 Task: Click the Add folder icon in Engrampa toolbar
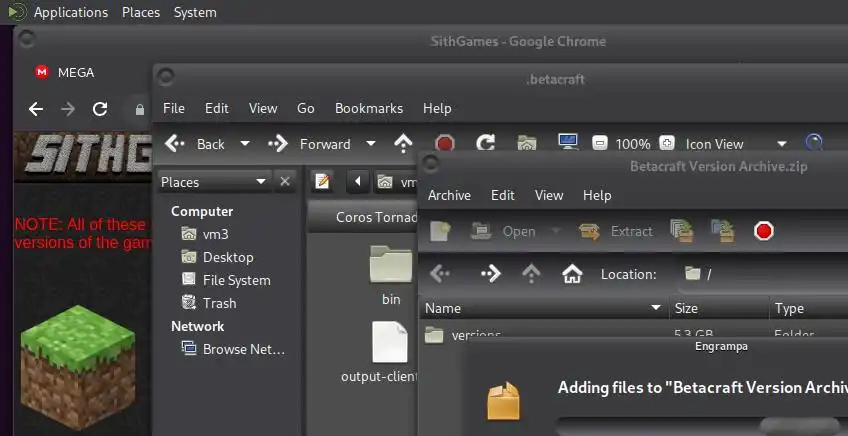point(723,231)
